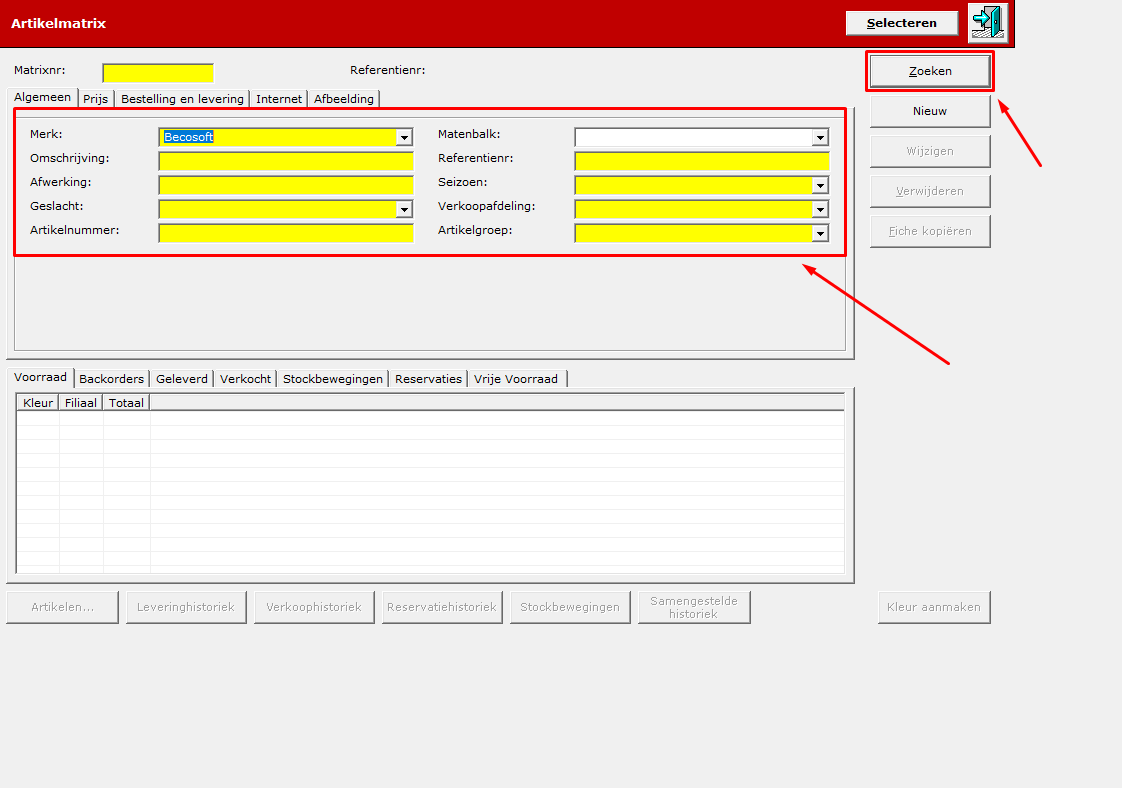
Task: Click the exit door icon
Action: click(988, 23)
